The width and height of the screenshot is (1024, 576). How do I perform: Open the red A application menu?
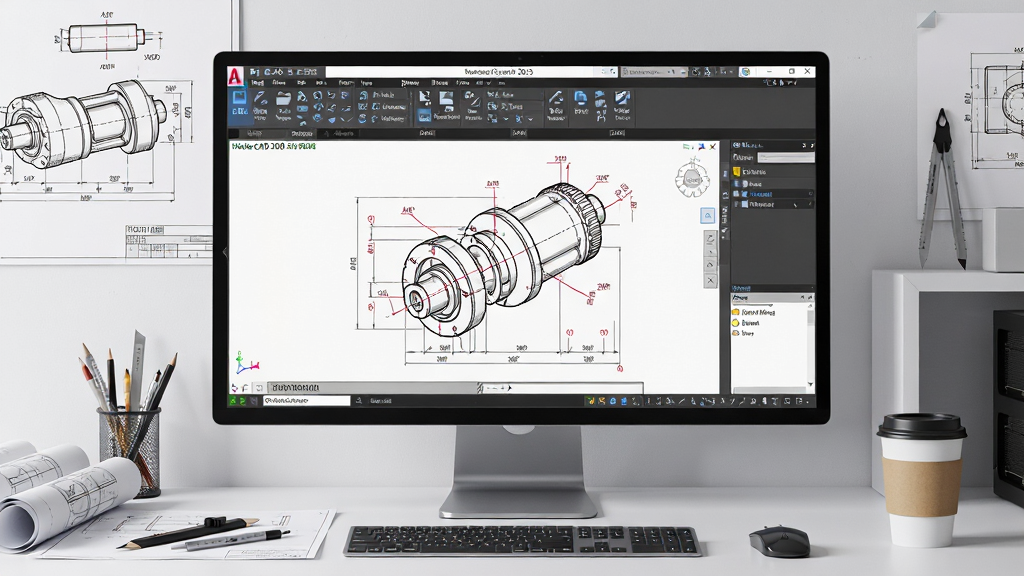tap(235, 76)
